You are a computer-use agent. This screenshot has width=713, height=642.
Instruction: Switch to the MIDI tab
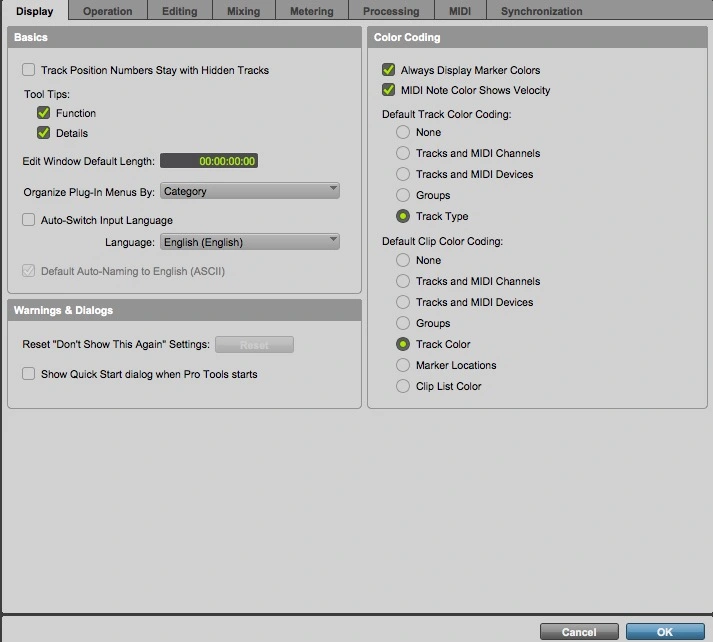[x=460, y=11]
